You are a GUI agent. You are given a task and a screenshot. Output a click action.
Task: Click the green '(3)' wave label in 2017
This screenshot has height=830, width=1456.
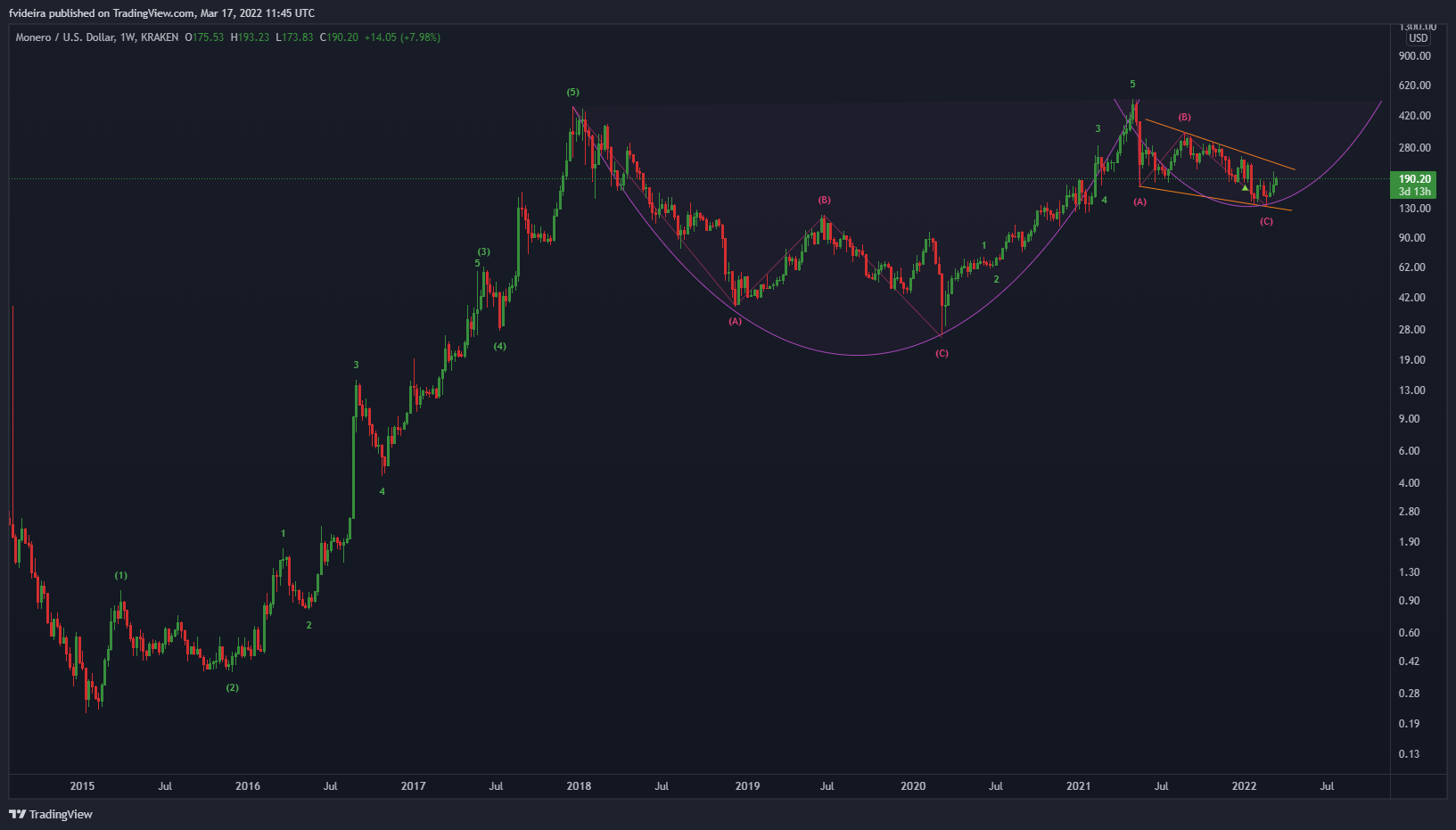[x=483, y=251]
